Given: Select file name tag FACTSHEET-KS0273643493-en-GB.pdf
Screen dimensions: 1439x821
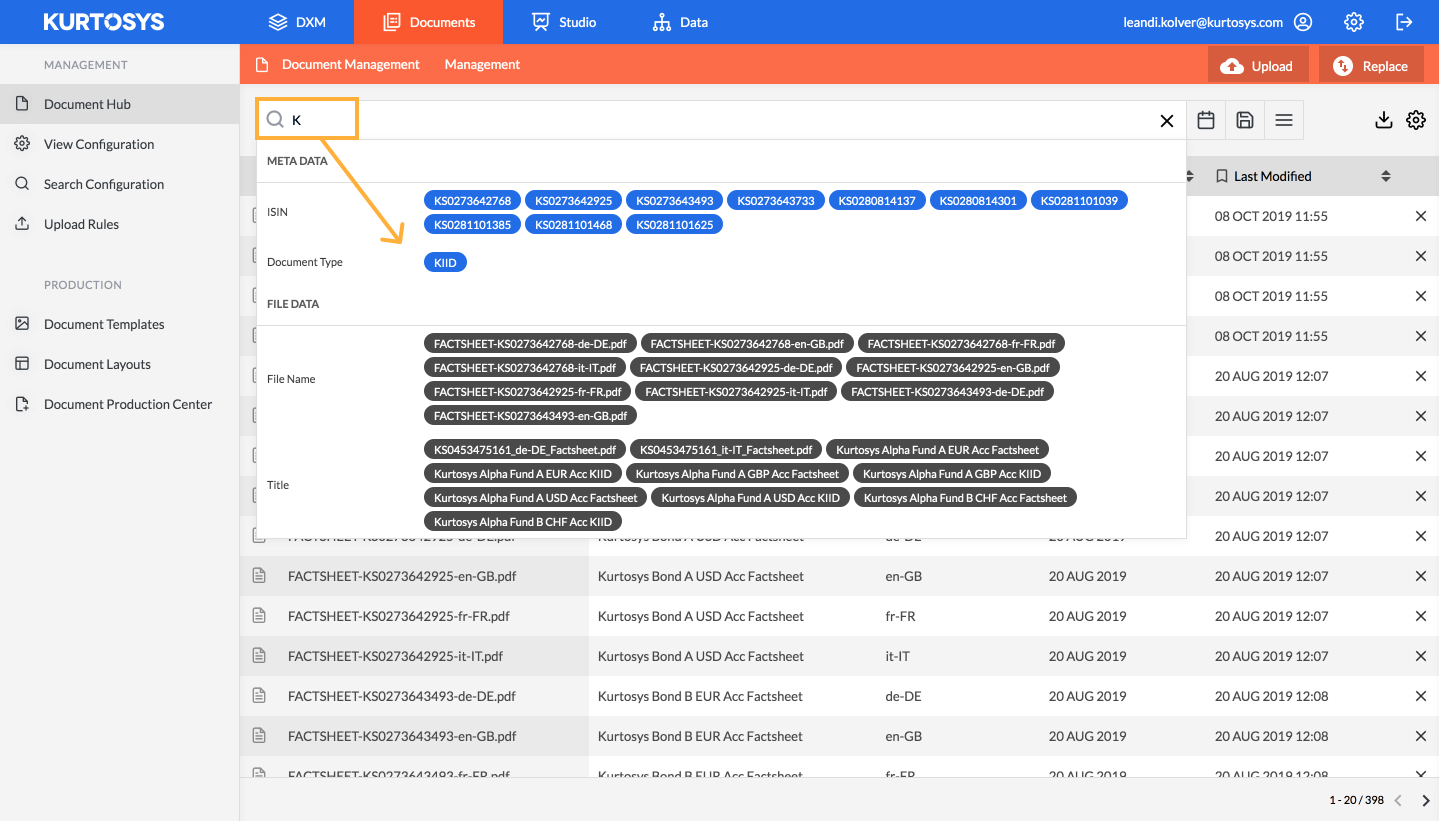Looking at the screenshot, I should [530, 416].
